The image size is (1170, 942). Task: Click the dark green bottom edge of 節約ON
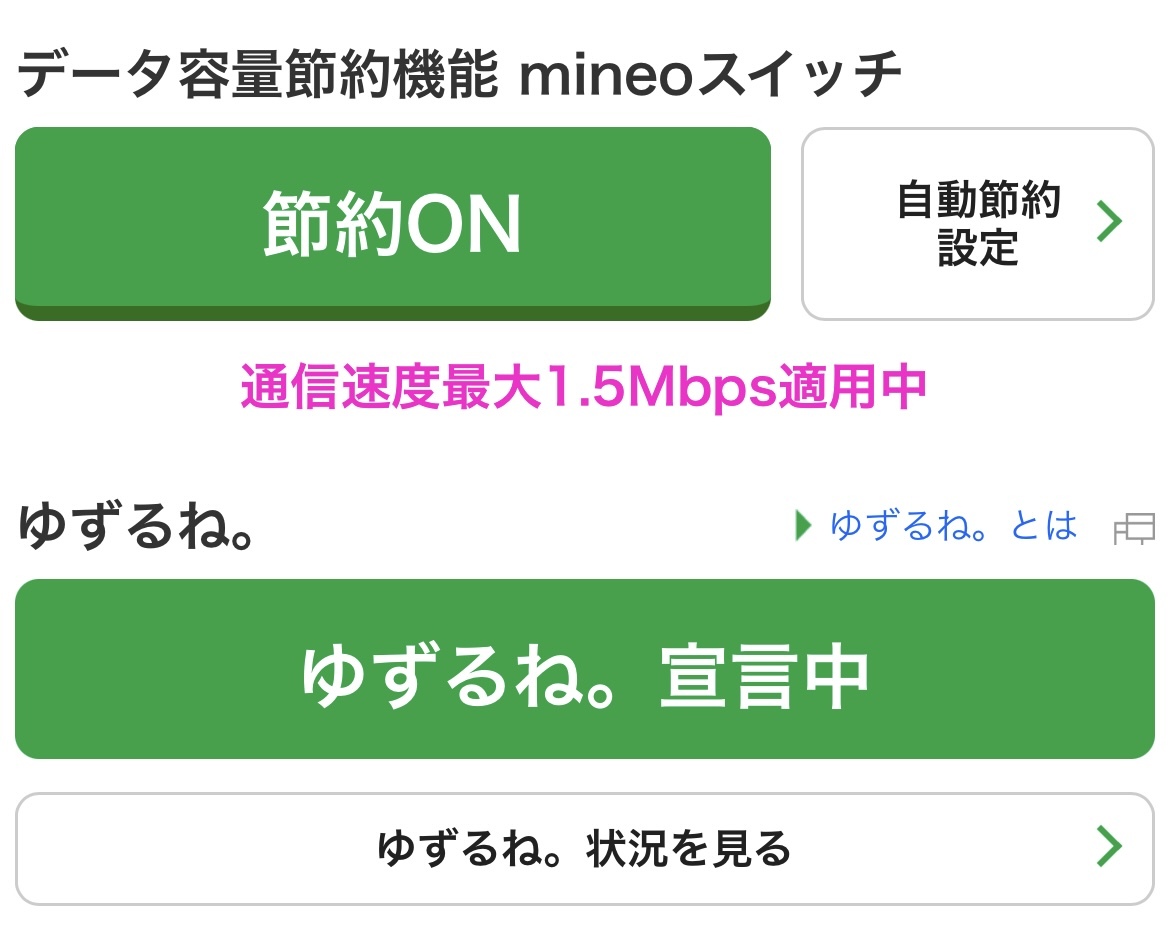[x=392, y=313]
